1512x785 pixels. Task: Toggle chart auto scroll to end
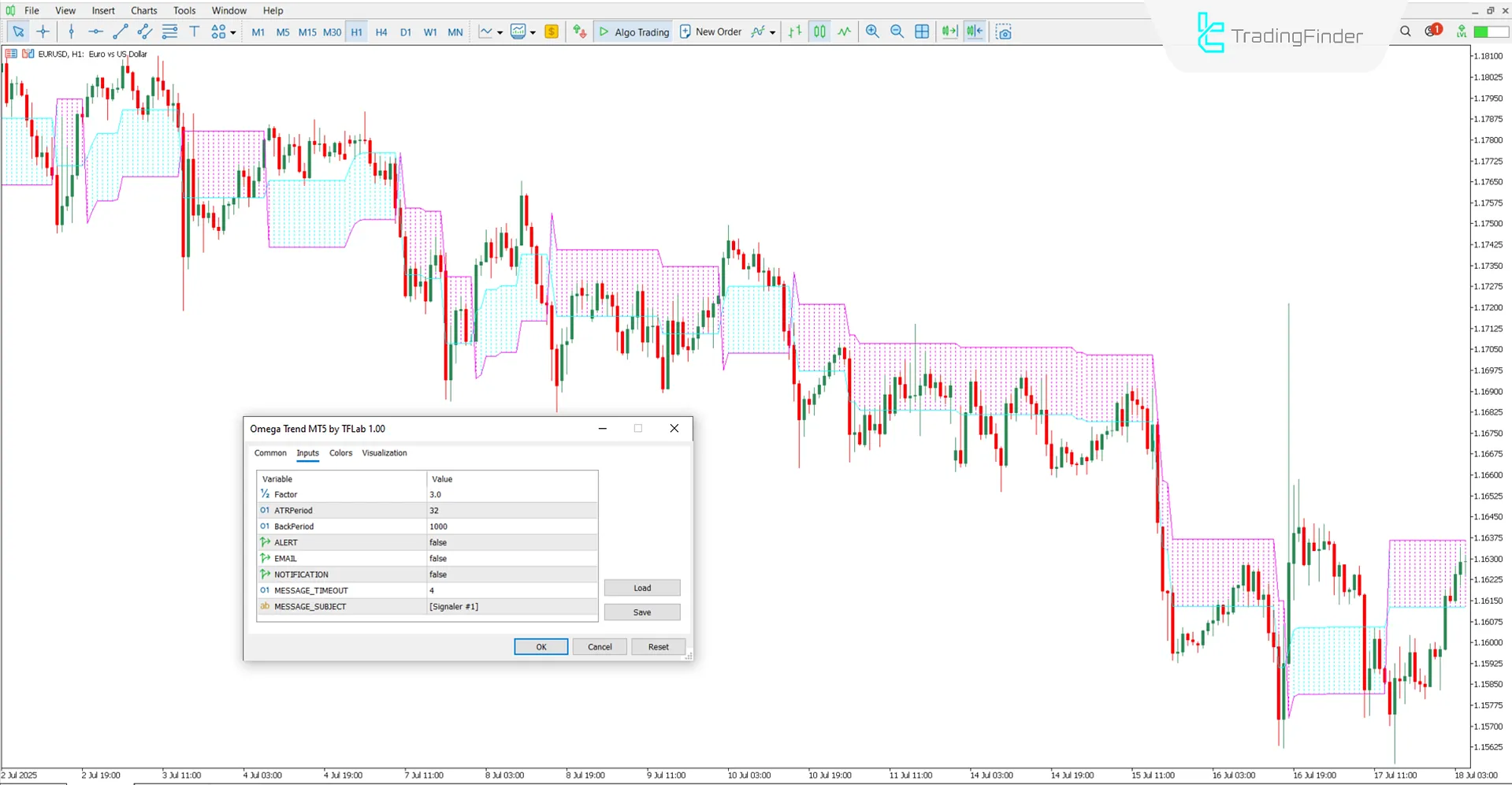949,32
